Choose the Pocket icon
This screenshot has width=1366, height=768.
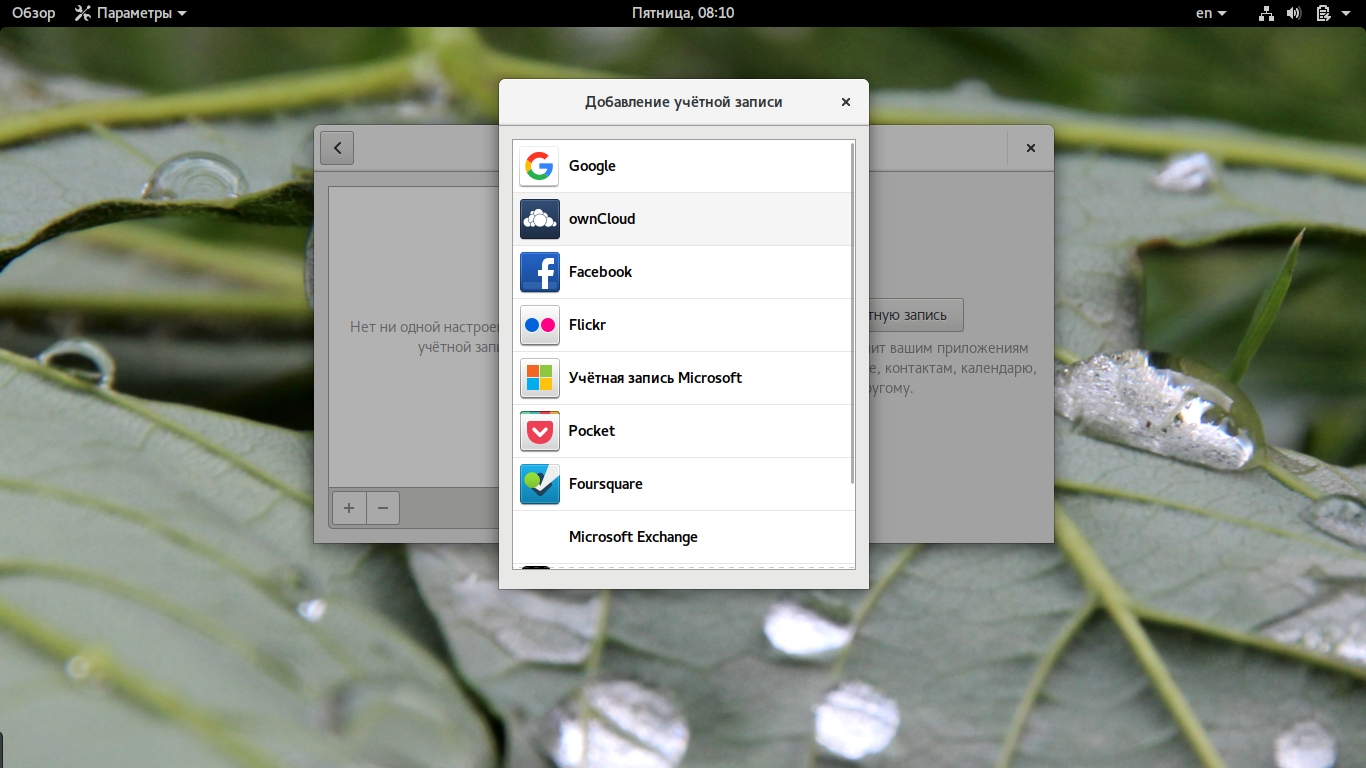(x=539, y=431)
